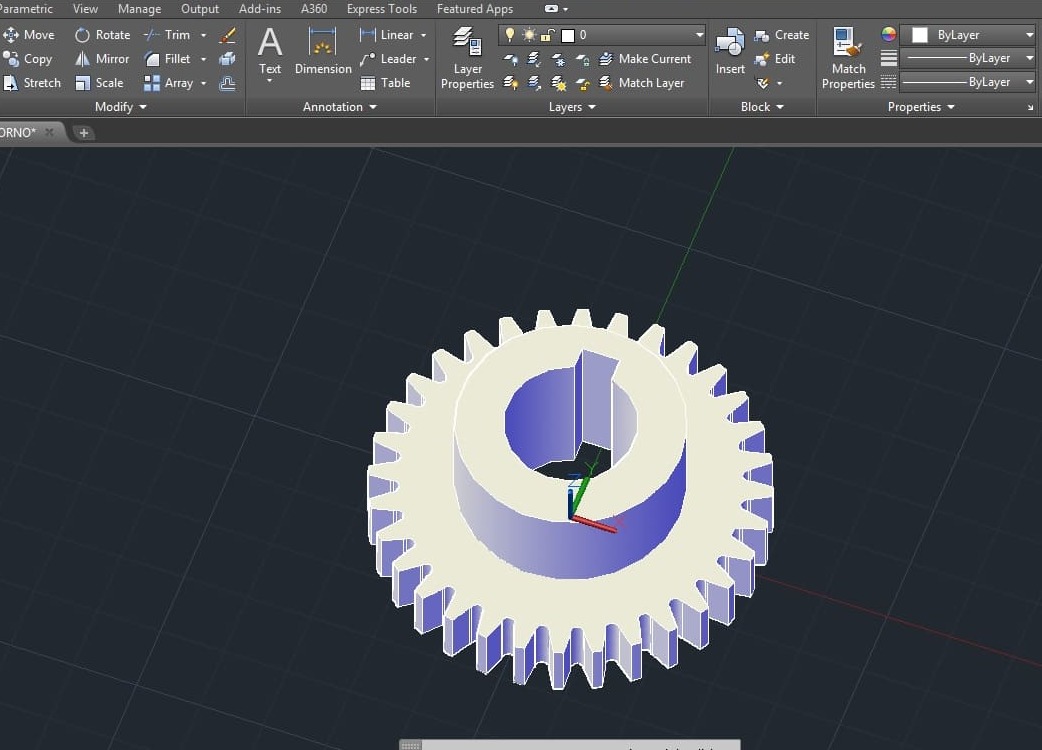Click the Erase icon in Modify panel
The width and height of the screenshot is (1042, 750).
click(227, 35)
